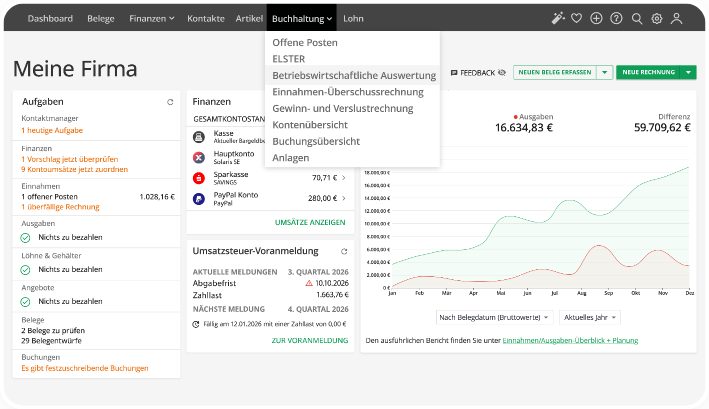Screen dimensions: 709x409
Task: Open the Aktuelles Jahr period dropdown
Action: [x=590, y=317]
